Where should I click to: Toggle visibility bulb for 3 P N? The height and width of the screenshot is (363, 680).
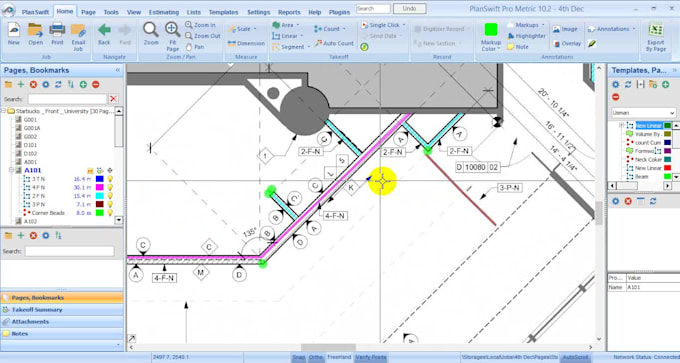pos(110,204)
